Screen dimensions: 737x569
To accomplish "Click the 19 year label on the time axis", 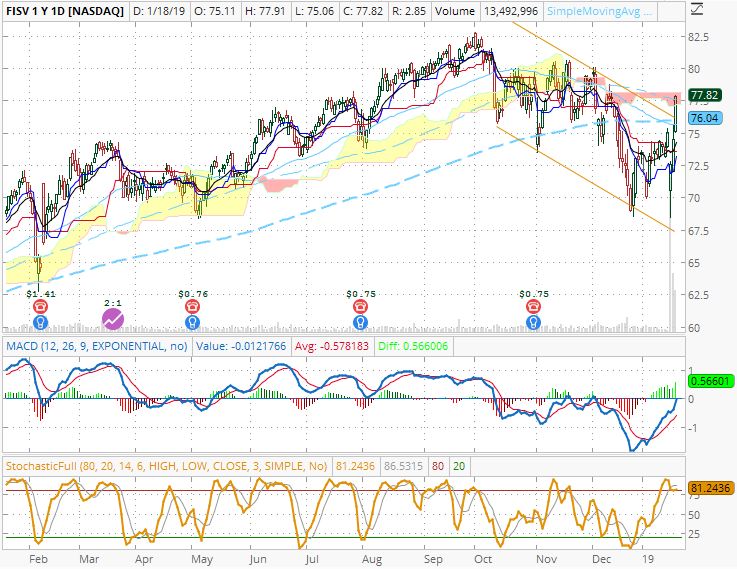I will [x=648, y=559].
